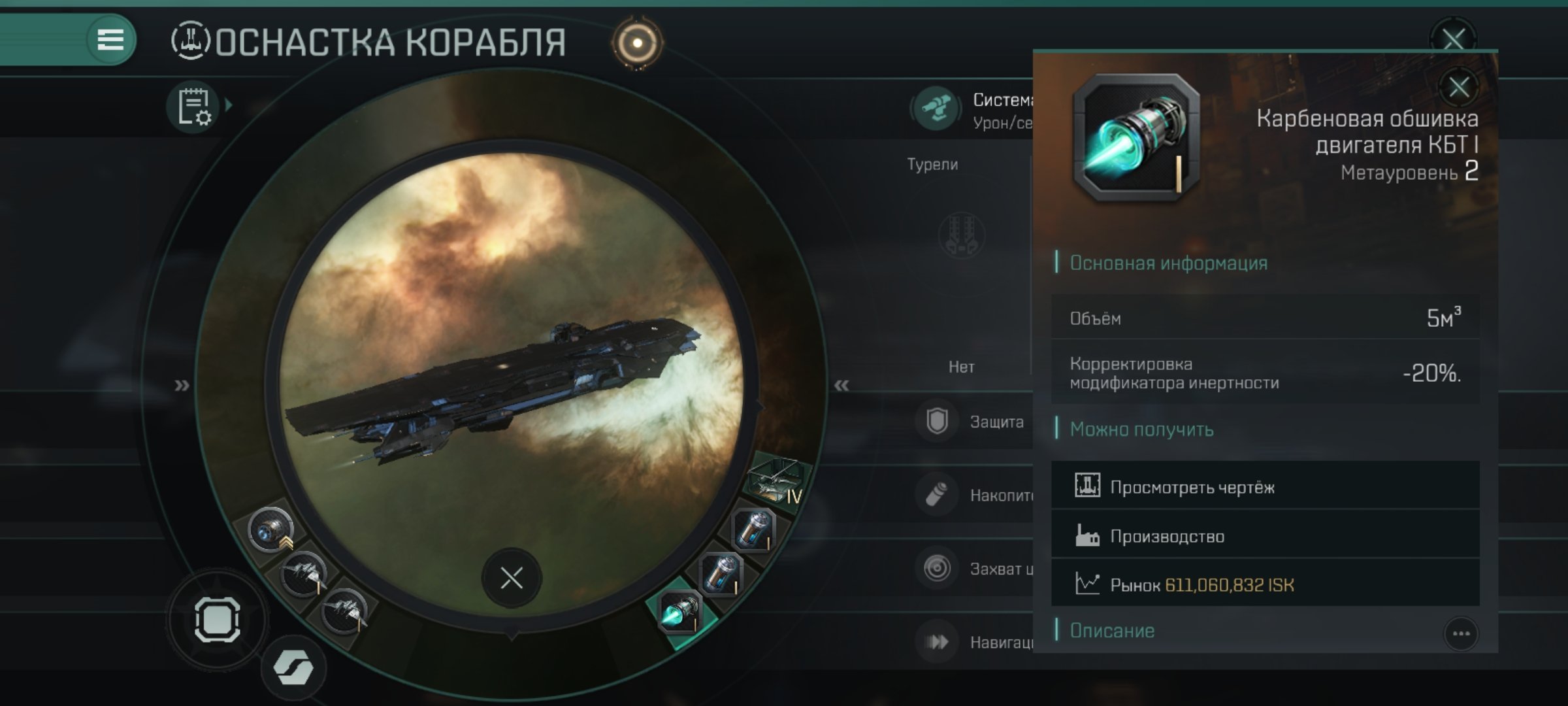1568x706 pixels.
Task: Open the hamburger main menu
Action: click(110, 40)
